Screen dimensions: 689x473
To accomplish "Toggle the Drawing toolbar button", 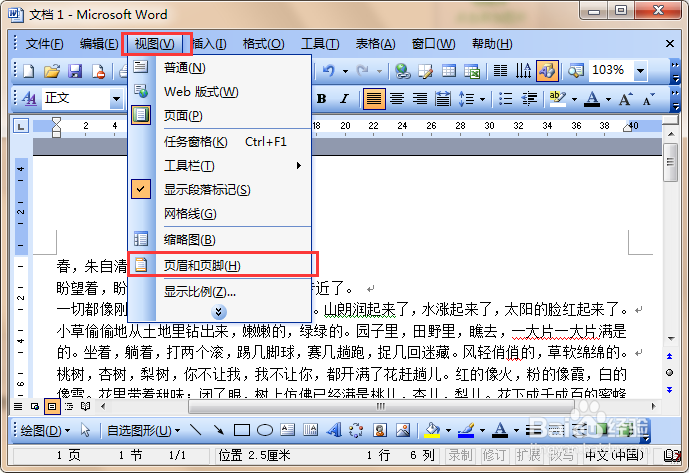I will pyautogui.click(x=547, y=71).
